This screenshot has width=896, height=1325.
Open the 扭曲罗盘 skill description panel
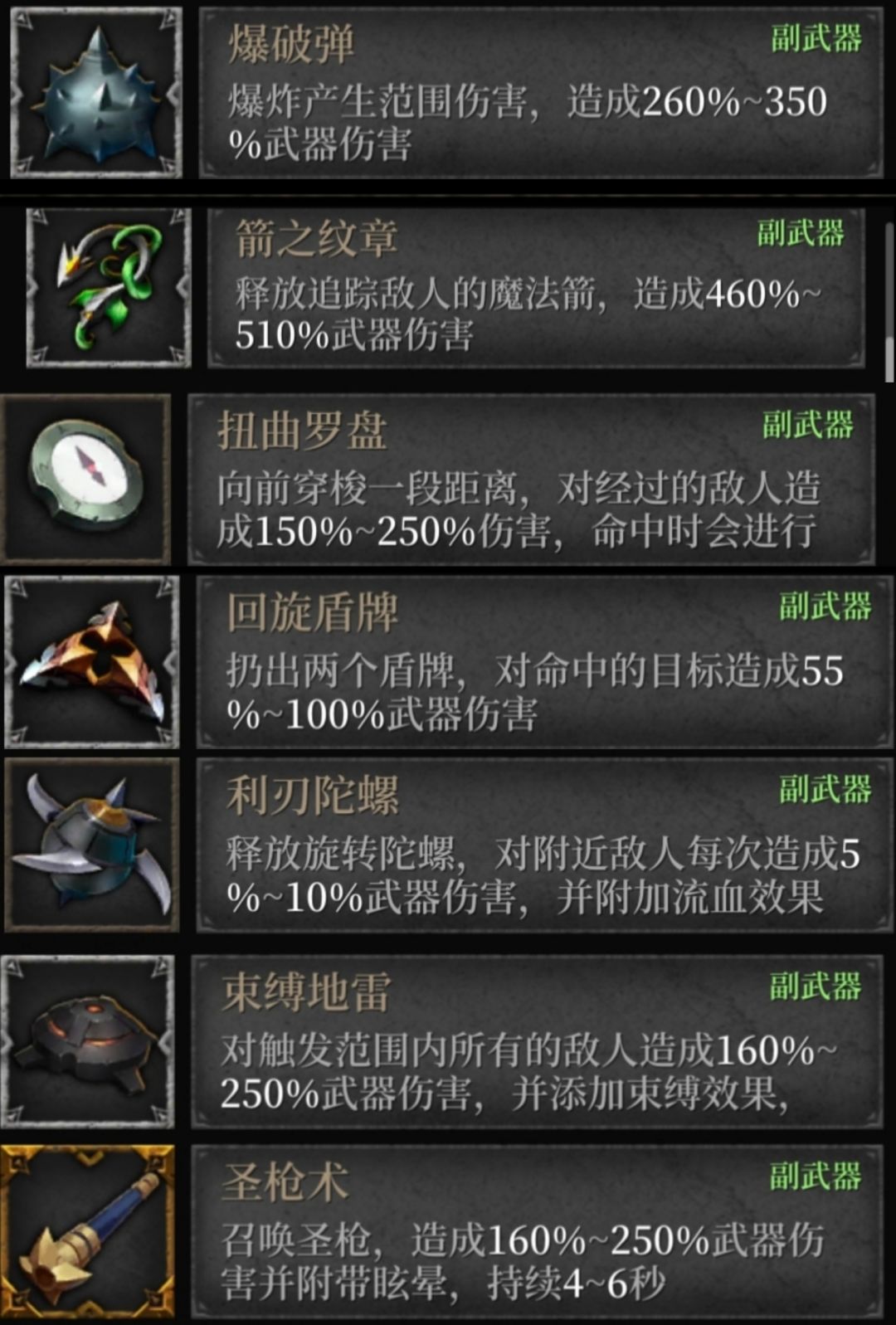tap(532, 480)
